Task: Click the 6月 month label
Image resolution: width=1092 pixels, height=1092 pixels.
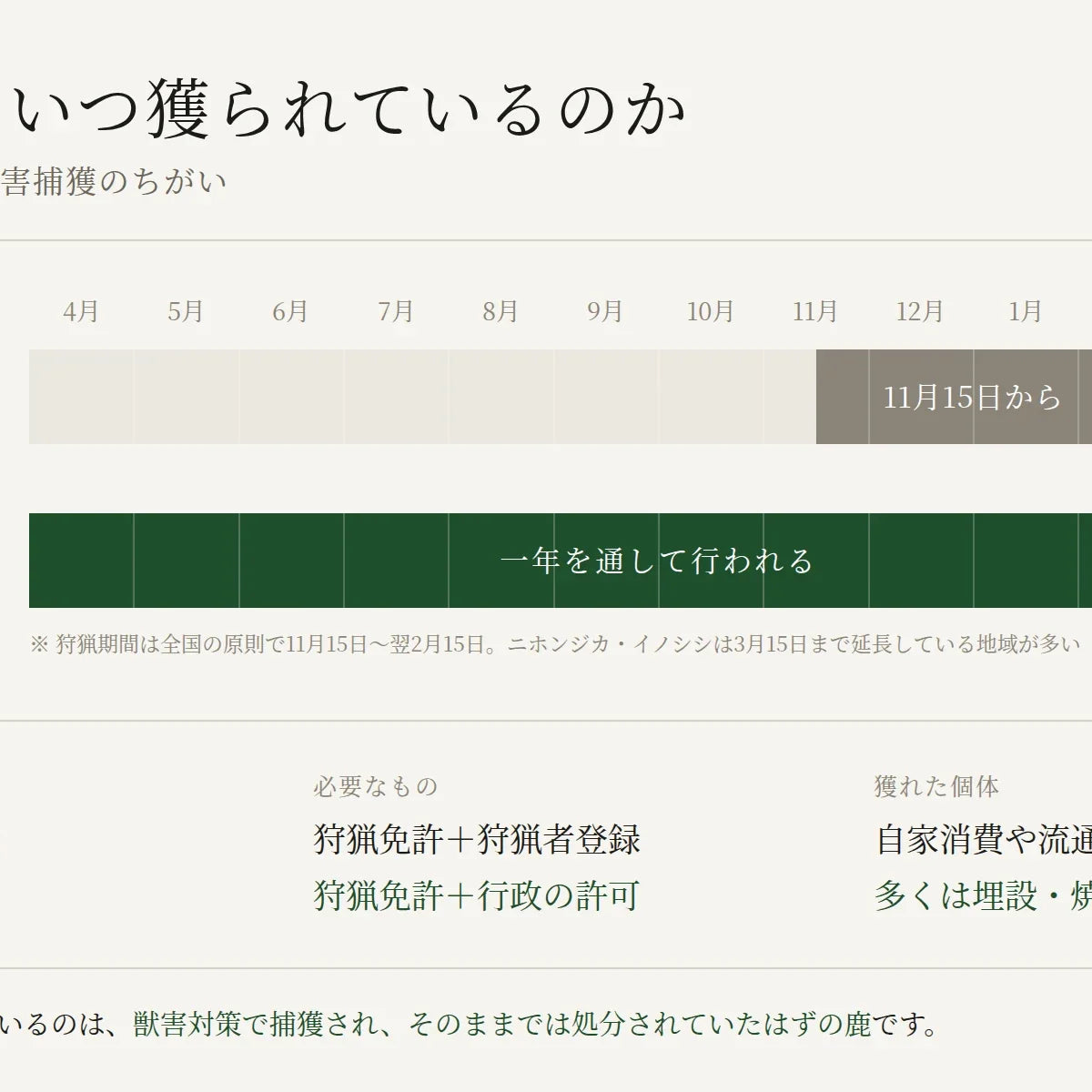Action: [290, 311]
